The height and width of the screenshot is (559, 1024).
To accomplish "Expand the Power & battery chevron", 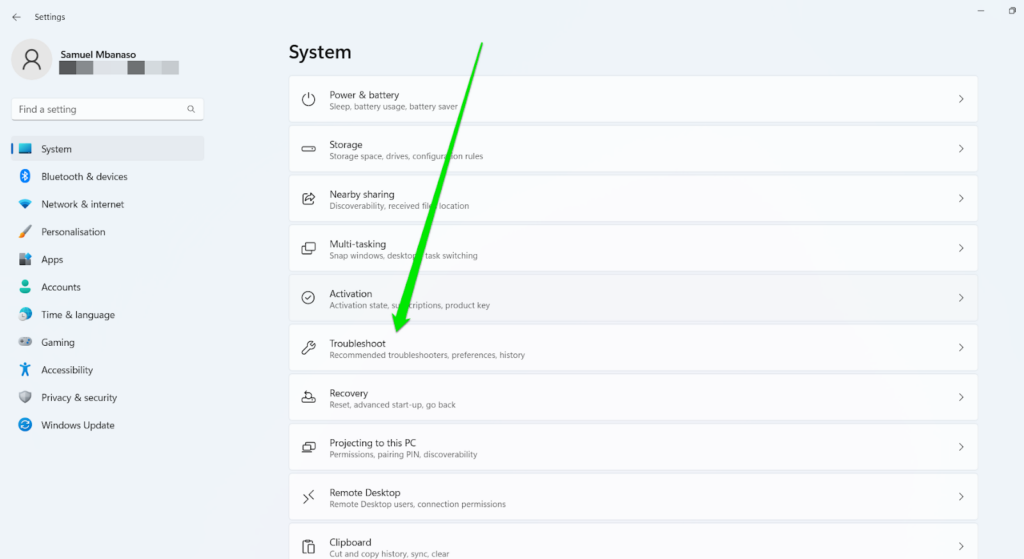I will [x=961, y=99].
